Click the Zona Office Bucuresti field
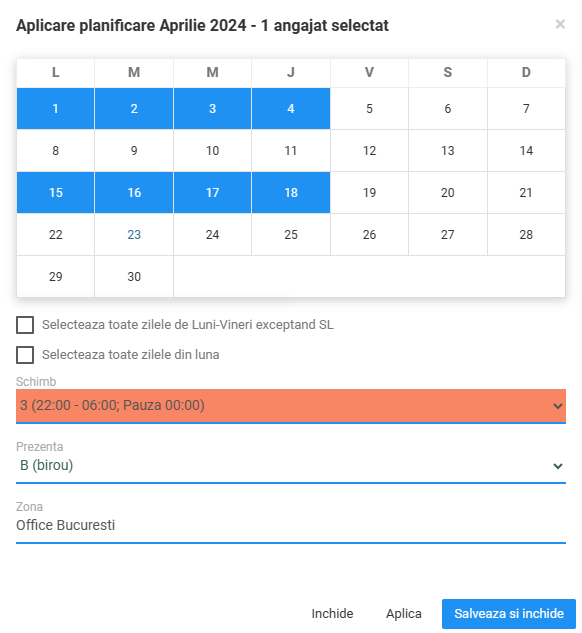This screenshot has height=633, width=582. 291,525
